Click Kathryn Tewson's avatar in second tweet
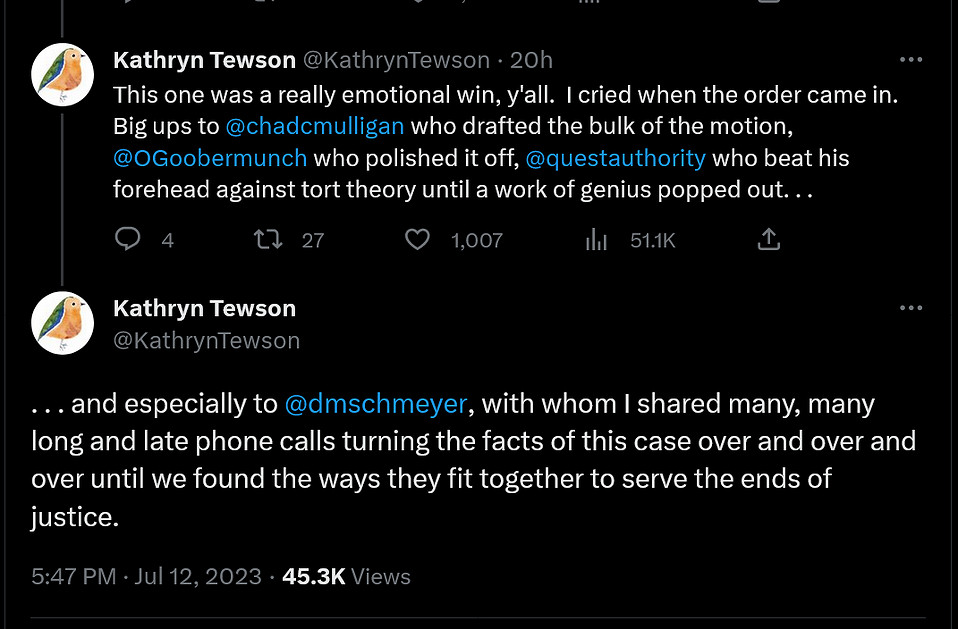 coord(63,323)
